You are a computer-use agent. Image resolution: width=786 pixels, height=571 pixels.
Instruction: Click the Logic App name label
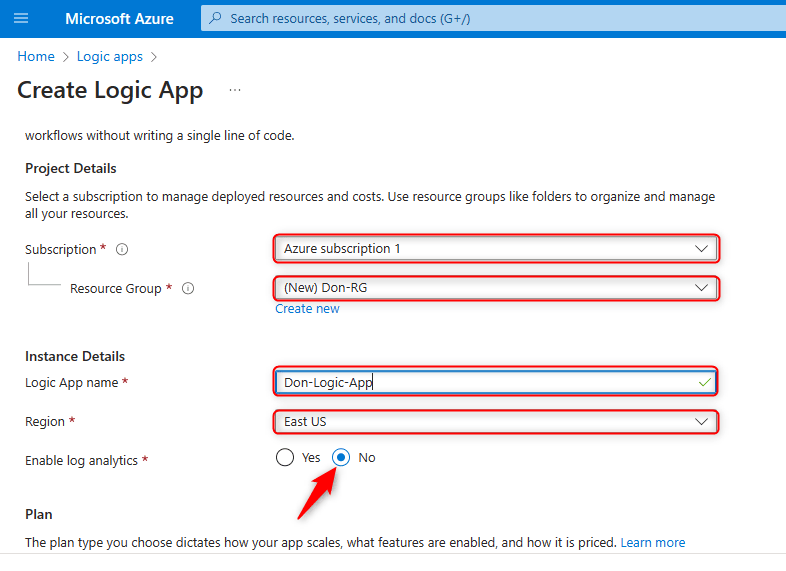[72, 383]
